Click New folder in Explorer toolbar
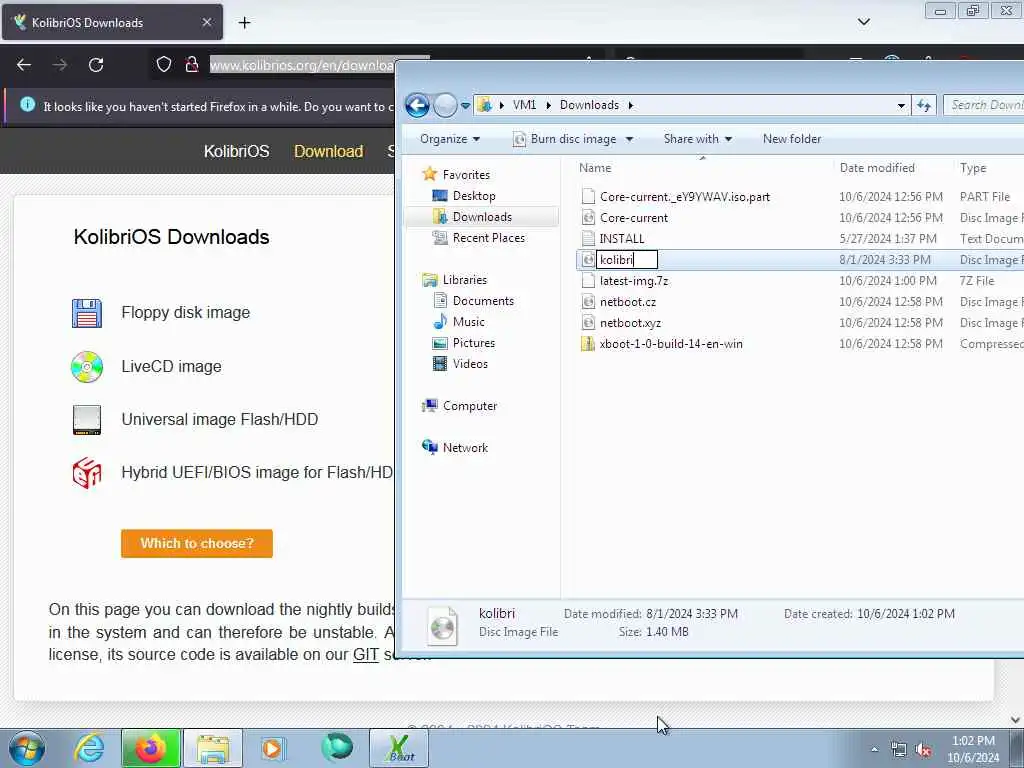 click(x=792, y=139)
